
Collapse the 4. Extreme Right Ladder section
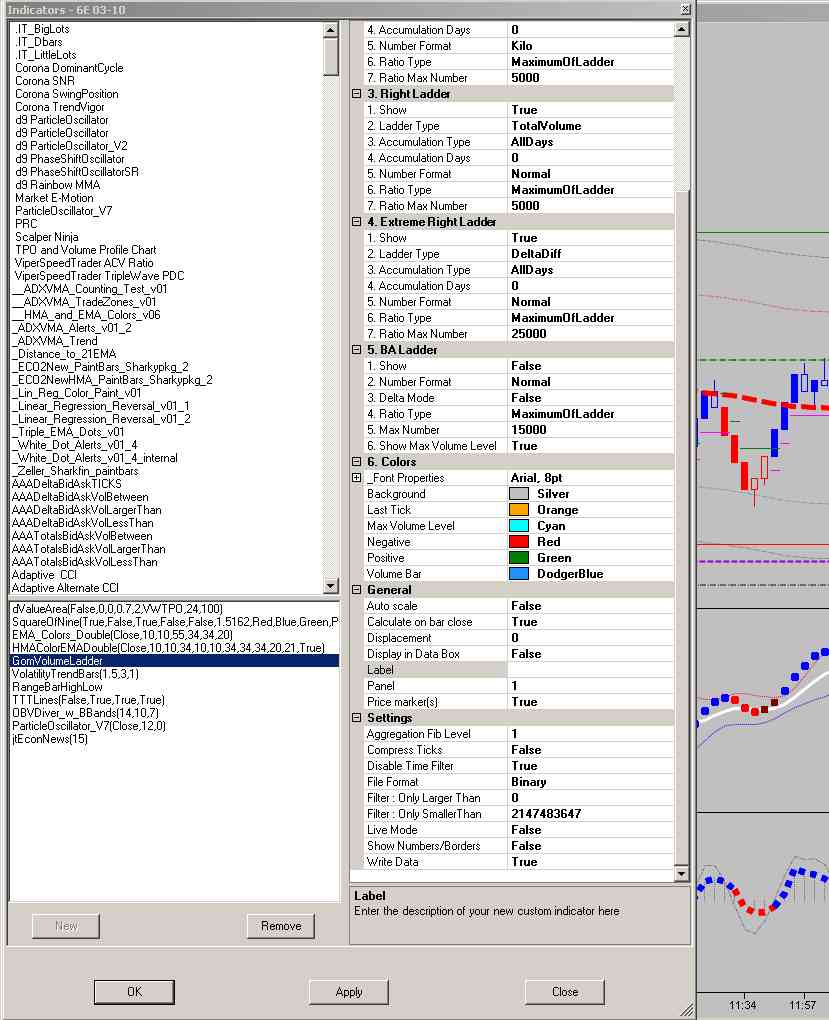coord(357,222)
